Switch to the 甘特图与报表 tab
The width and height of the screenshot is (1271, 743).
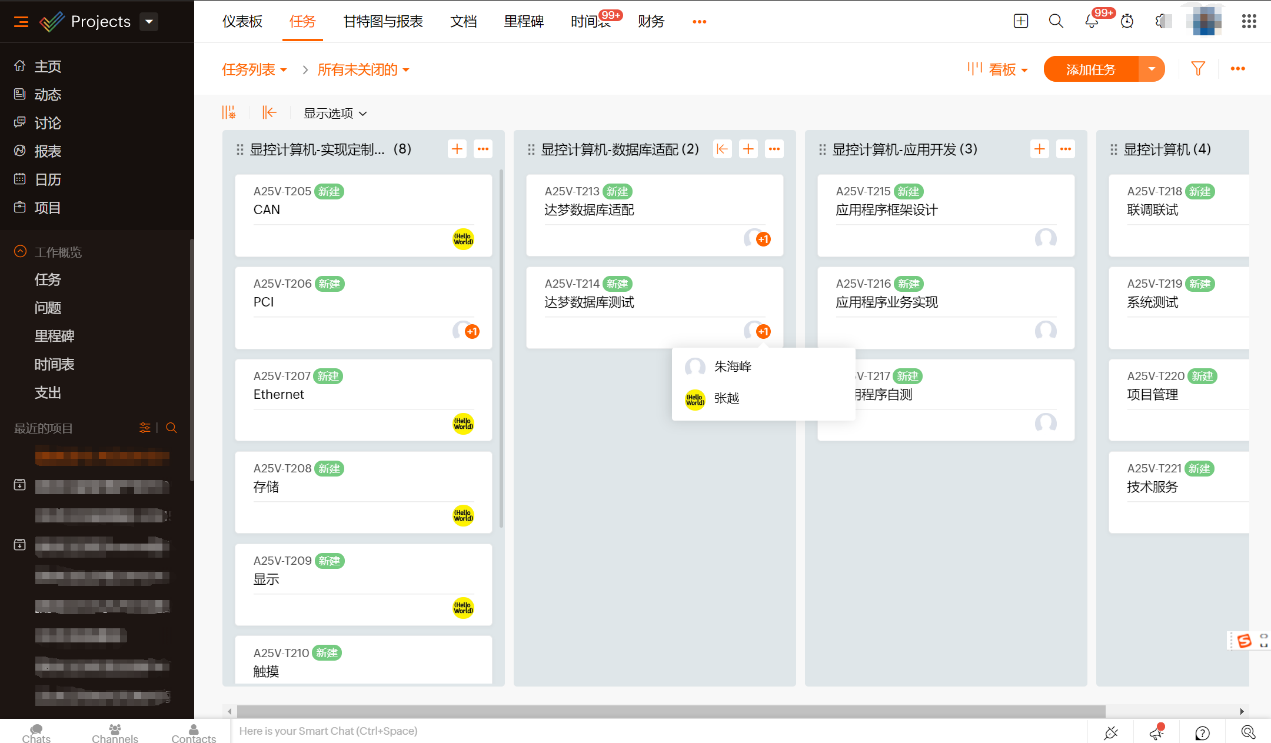(383, 21)
